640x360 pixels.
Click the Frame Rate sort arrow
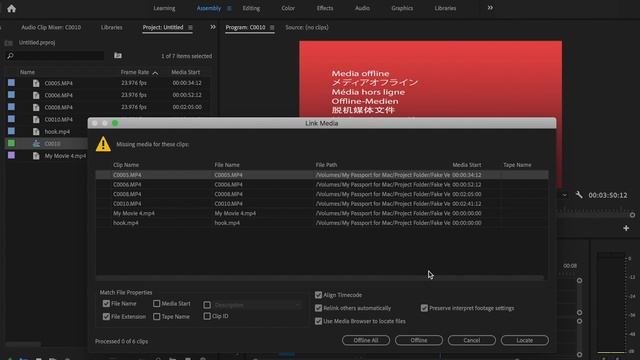click(155, 73)
